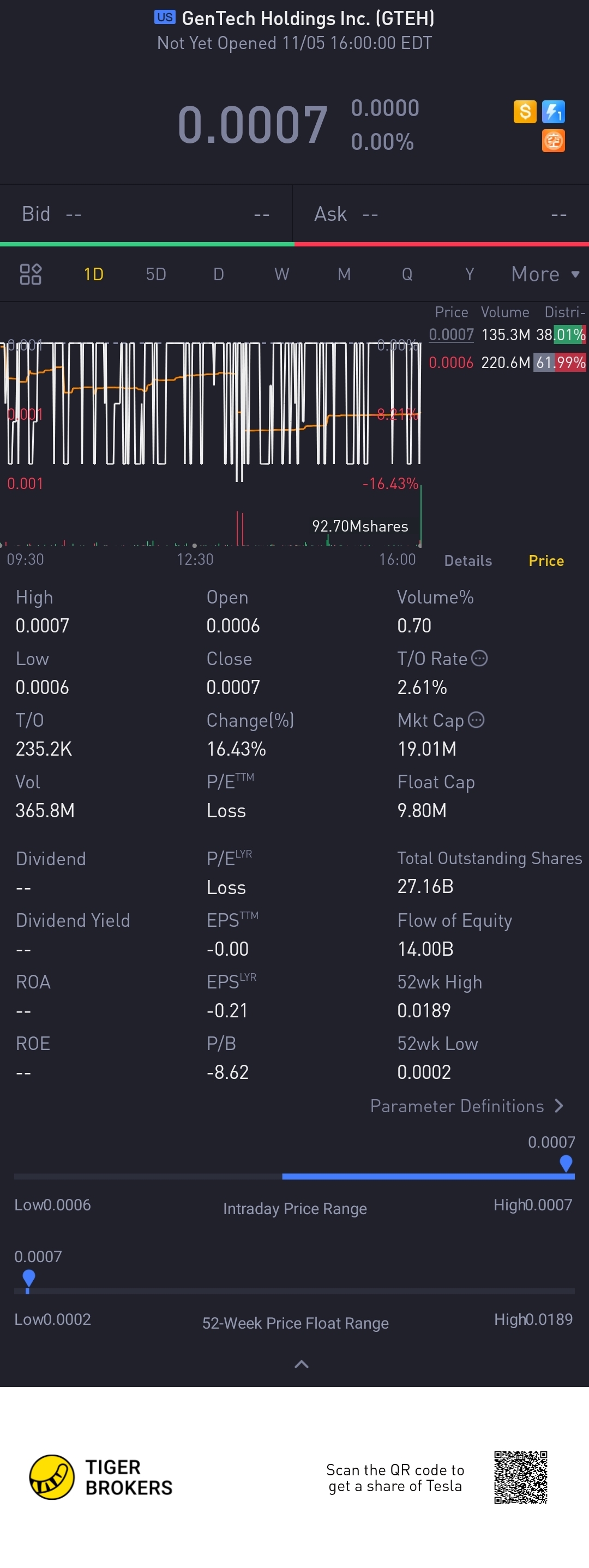Open the chart layout grid icon
The width and height of the screenshot is (589, 1568).
(31, 274)
